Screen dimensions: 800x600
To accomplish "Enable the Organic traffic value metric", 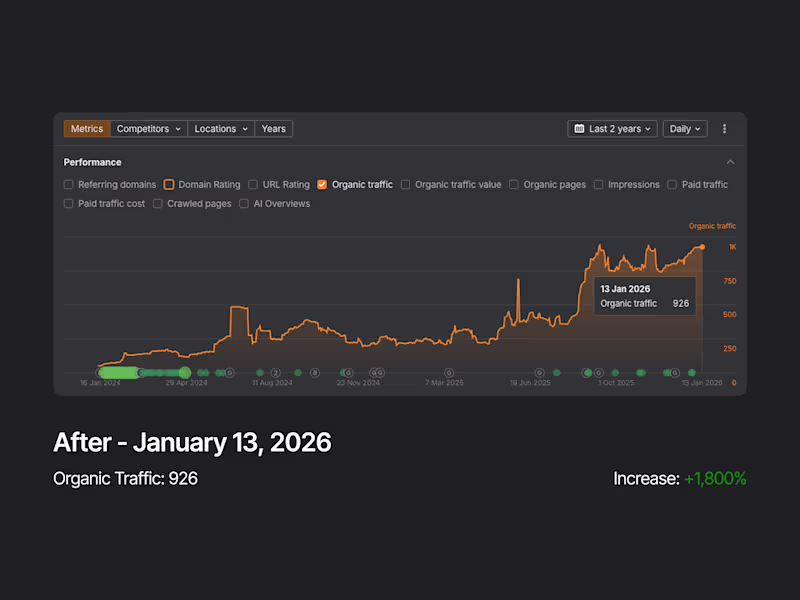I will coord(405,184).
